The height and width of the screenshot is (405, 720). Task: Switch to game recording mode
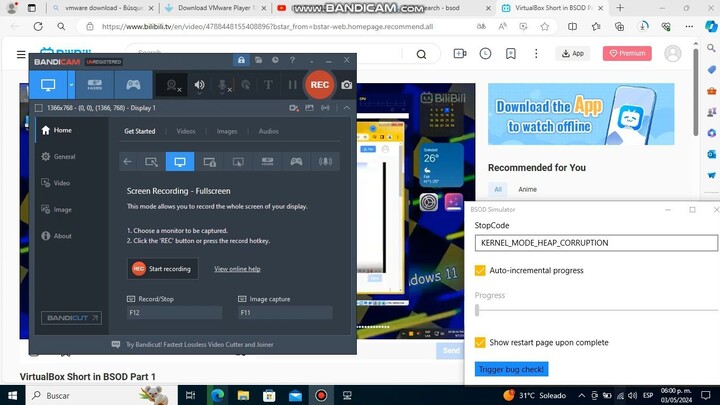(133, 85)
